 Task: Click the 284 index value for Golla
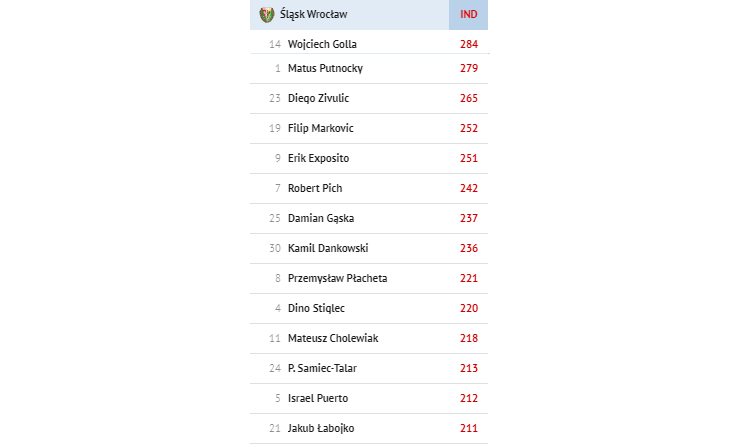click(x=469, y=44)
